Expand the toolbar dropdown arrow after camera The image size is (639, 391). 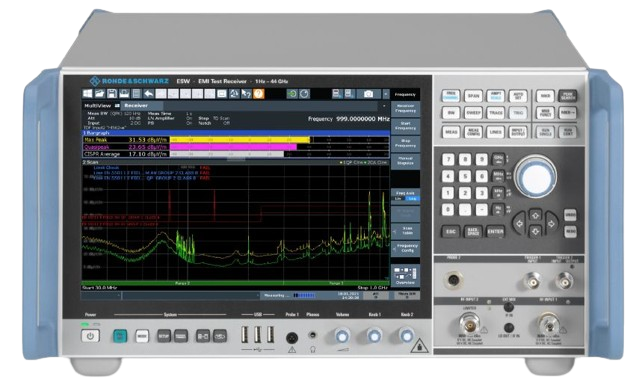[386, 94]
